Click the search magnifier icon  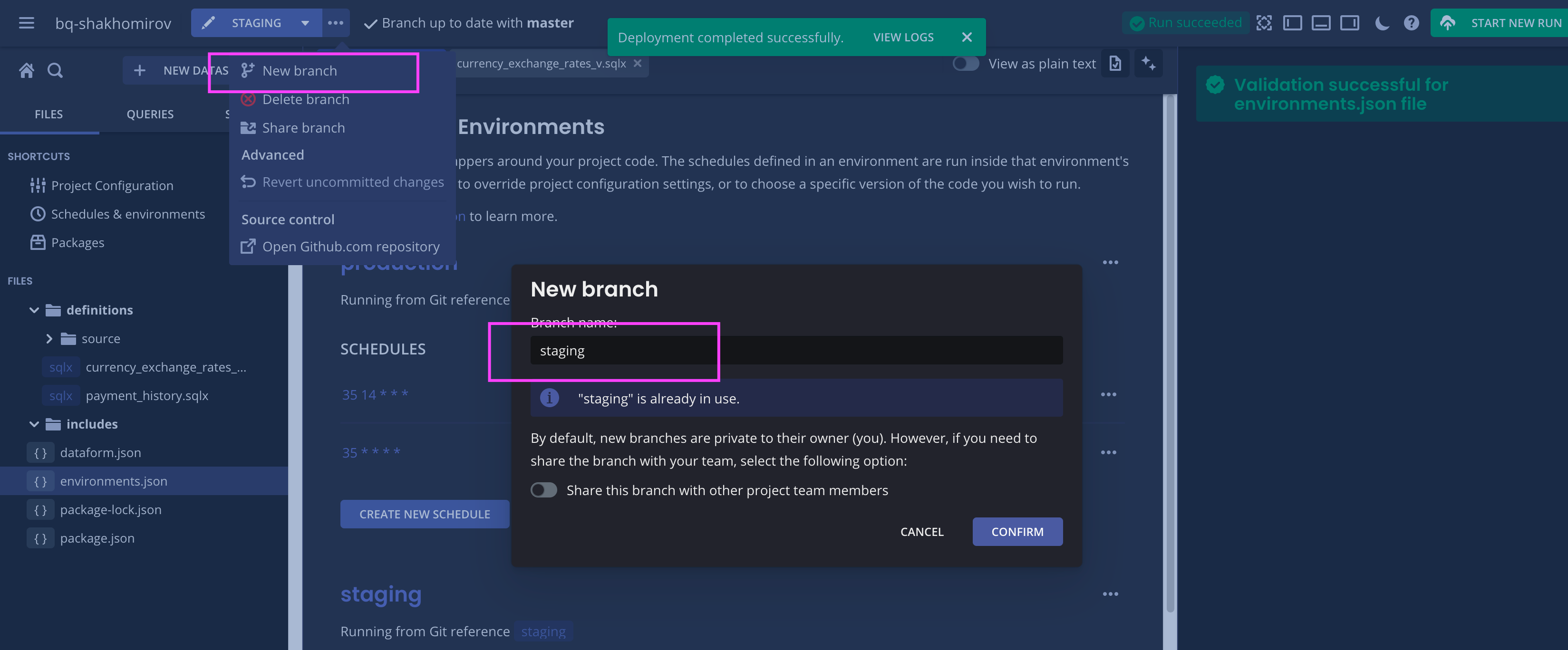(x=55, y=70)
